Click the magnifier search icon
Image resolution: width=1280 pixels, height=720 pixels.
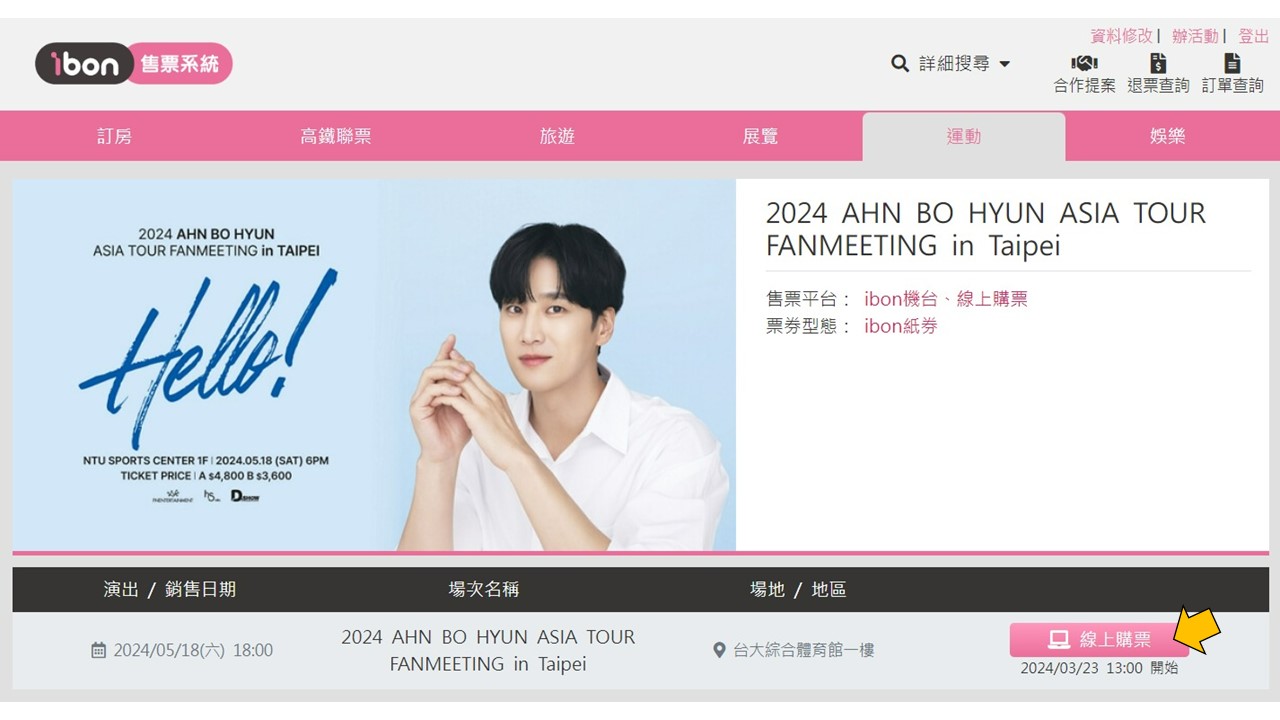pyautogui.click(x=900, y=64)
